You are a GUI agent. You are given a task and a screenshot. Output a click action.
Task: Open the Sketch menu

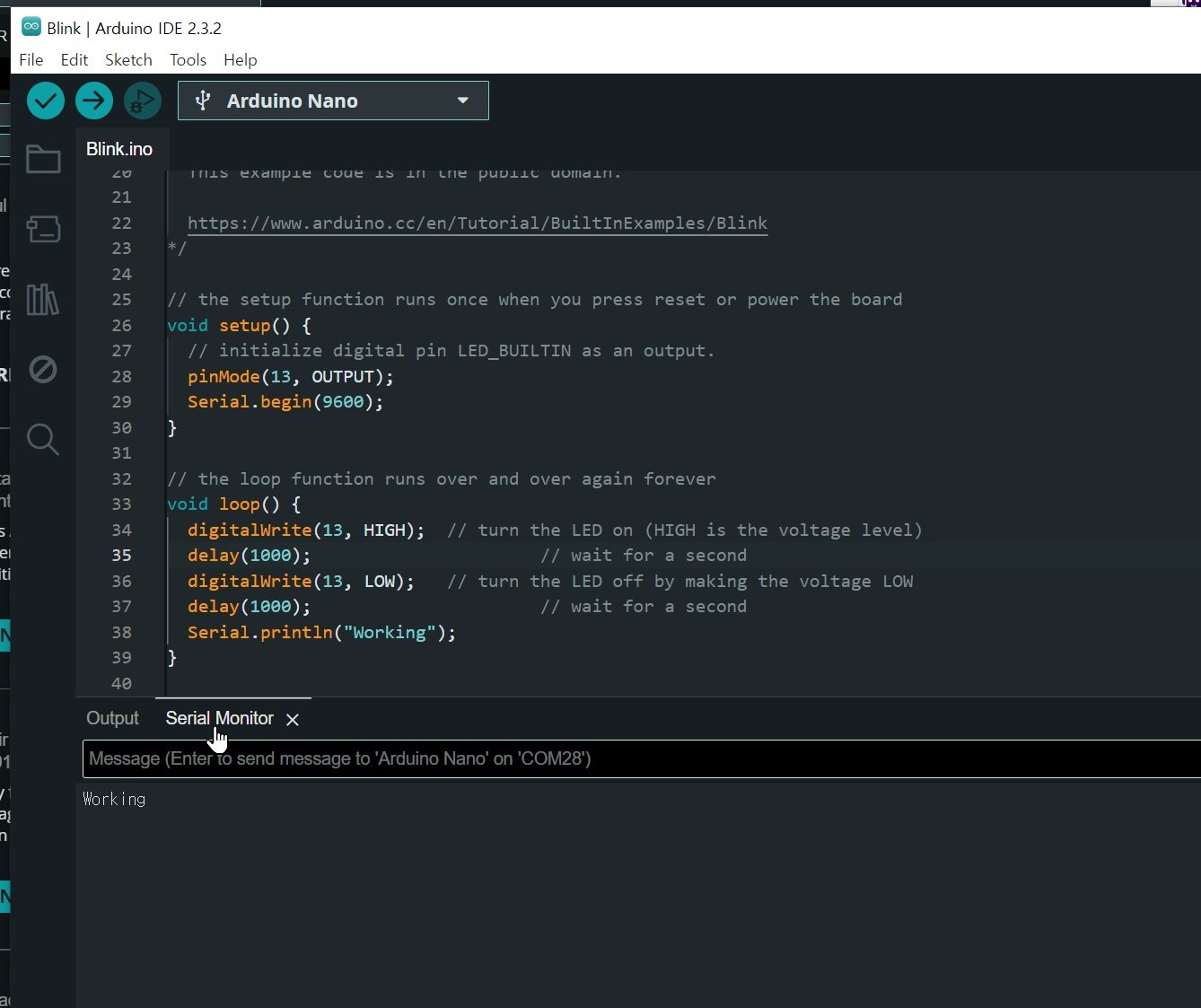click(x=128, y=60)
